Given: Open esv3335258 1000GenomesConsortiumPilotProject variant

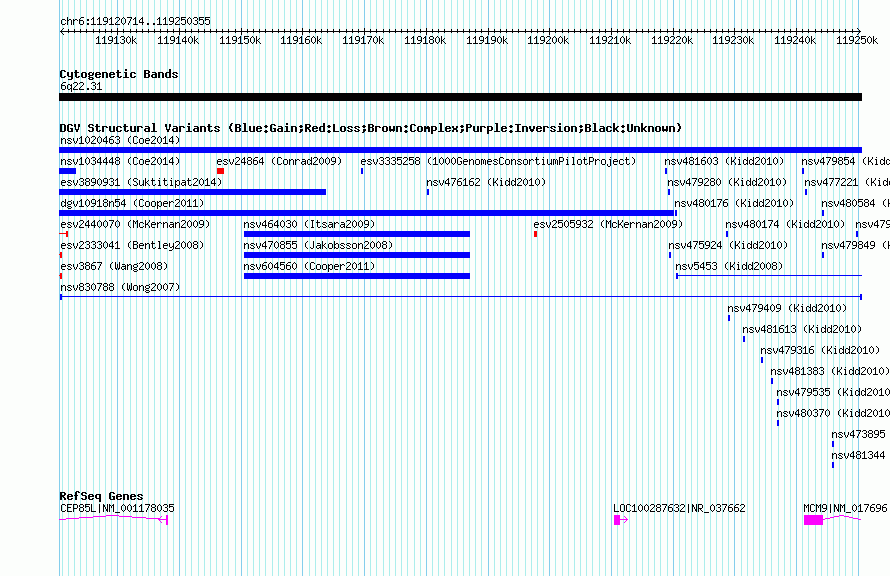Looking at the screenshot, I should 498,161.
